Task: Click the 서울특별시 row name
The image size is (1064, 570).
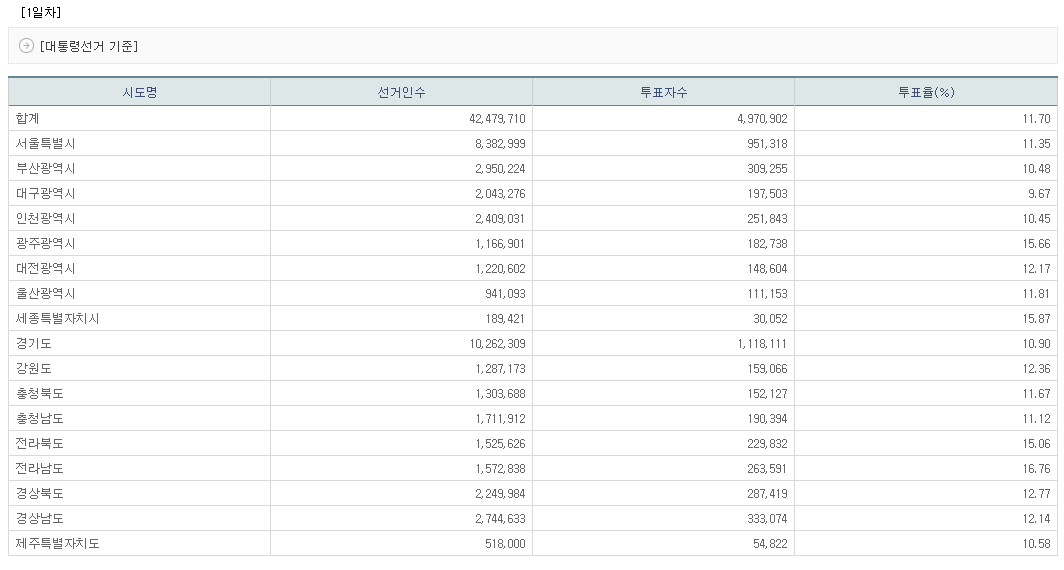Action: coord(45,144)
